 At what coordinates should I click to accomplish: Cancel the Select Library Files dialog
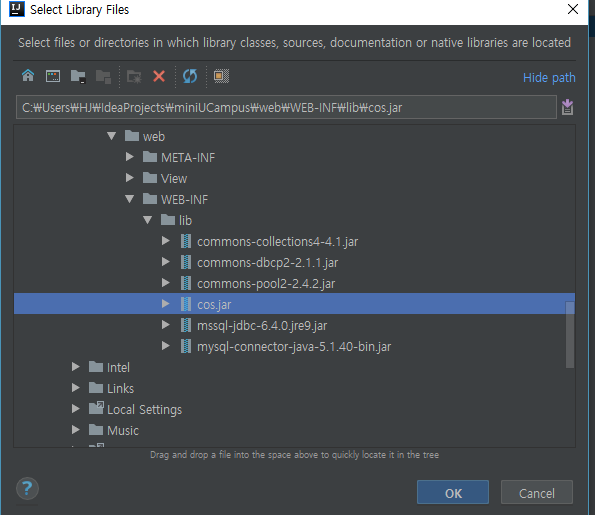pos(537,493)
